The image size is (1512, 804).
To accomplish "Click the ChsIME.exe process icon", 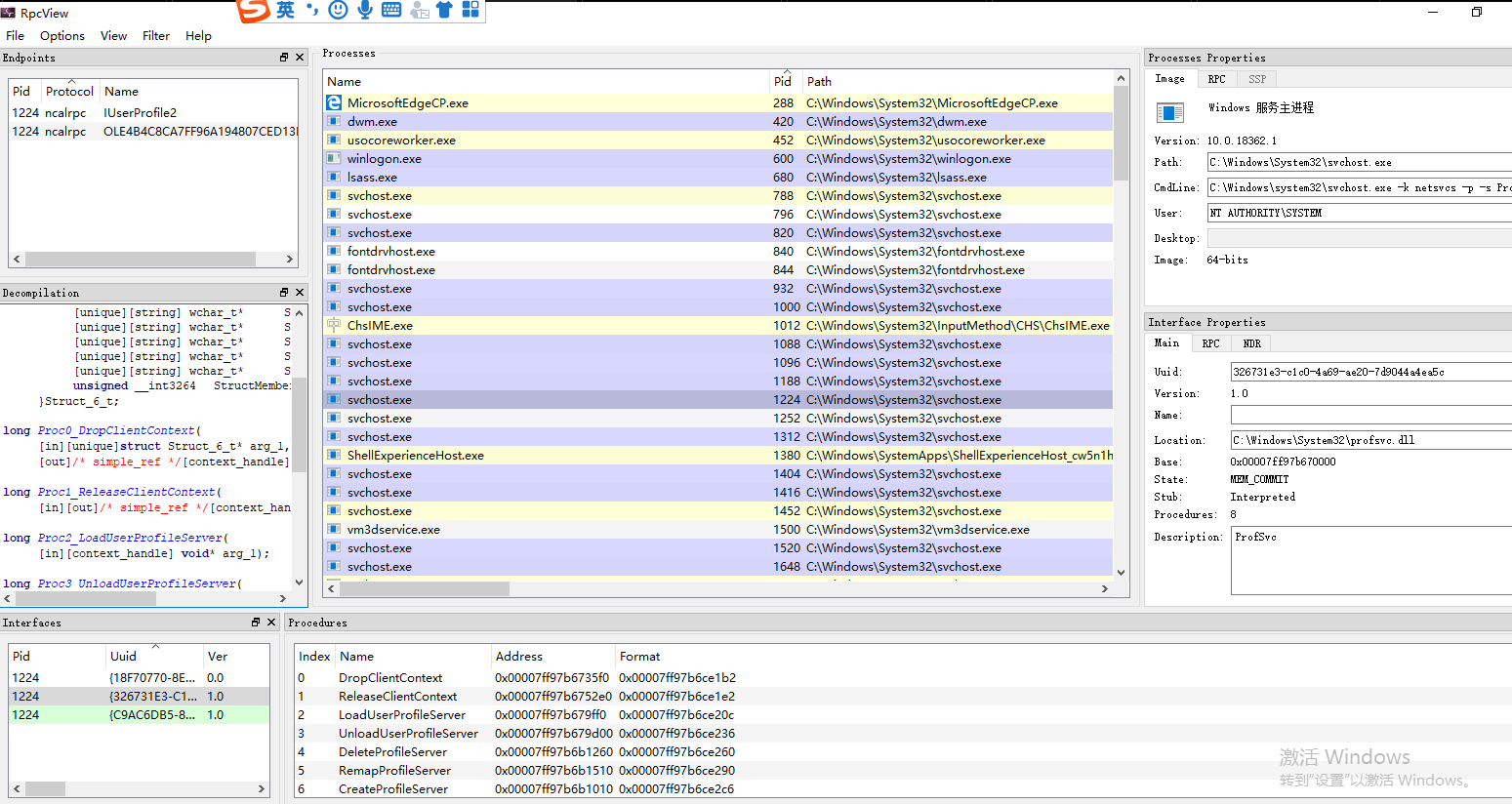I will [334, 325].
